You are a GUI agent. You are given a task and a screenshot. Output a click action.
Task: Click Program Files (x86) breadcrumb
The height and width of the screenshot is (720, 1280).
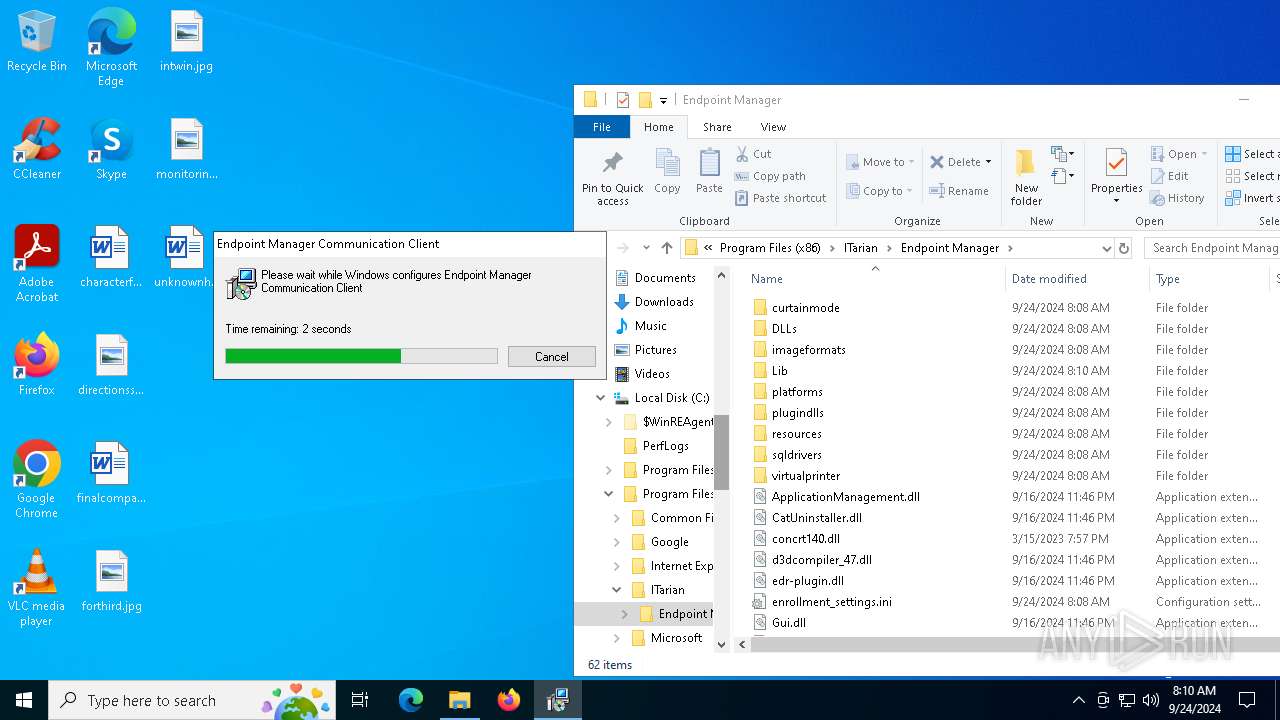pos(769,248)
